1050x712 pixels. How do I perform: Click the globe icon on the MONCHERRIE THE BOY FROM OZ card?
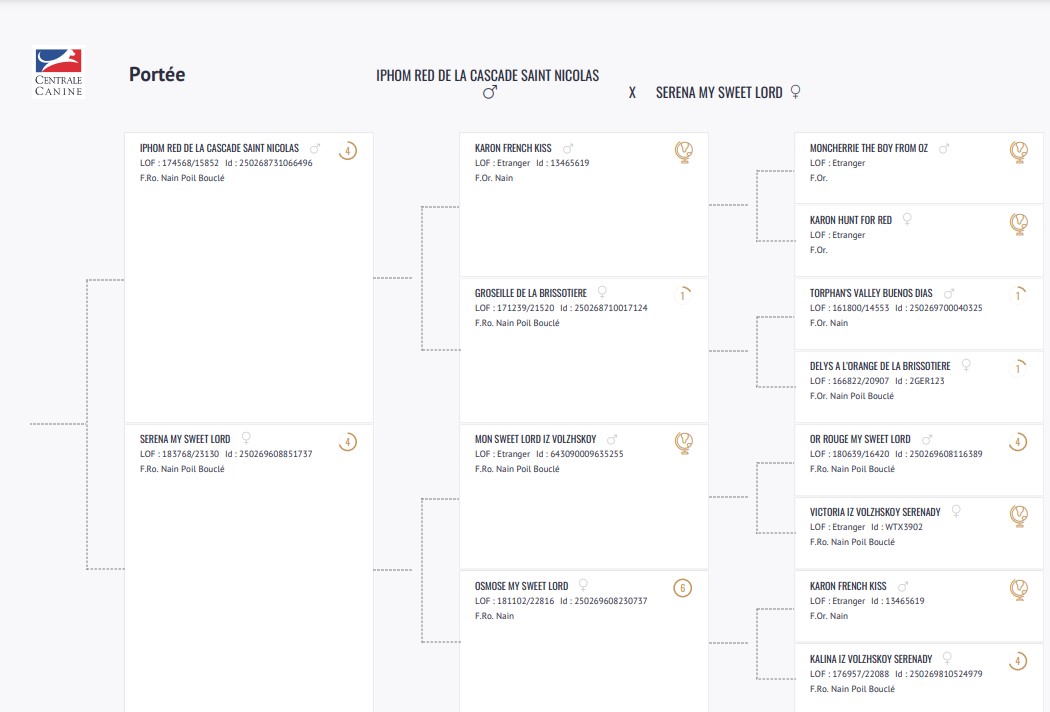[1019, 152]
